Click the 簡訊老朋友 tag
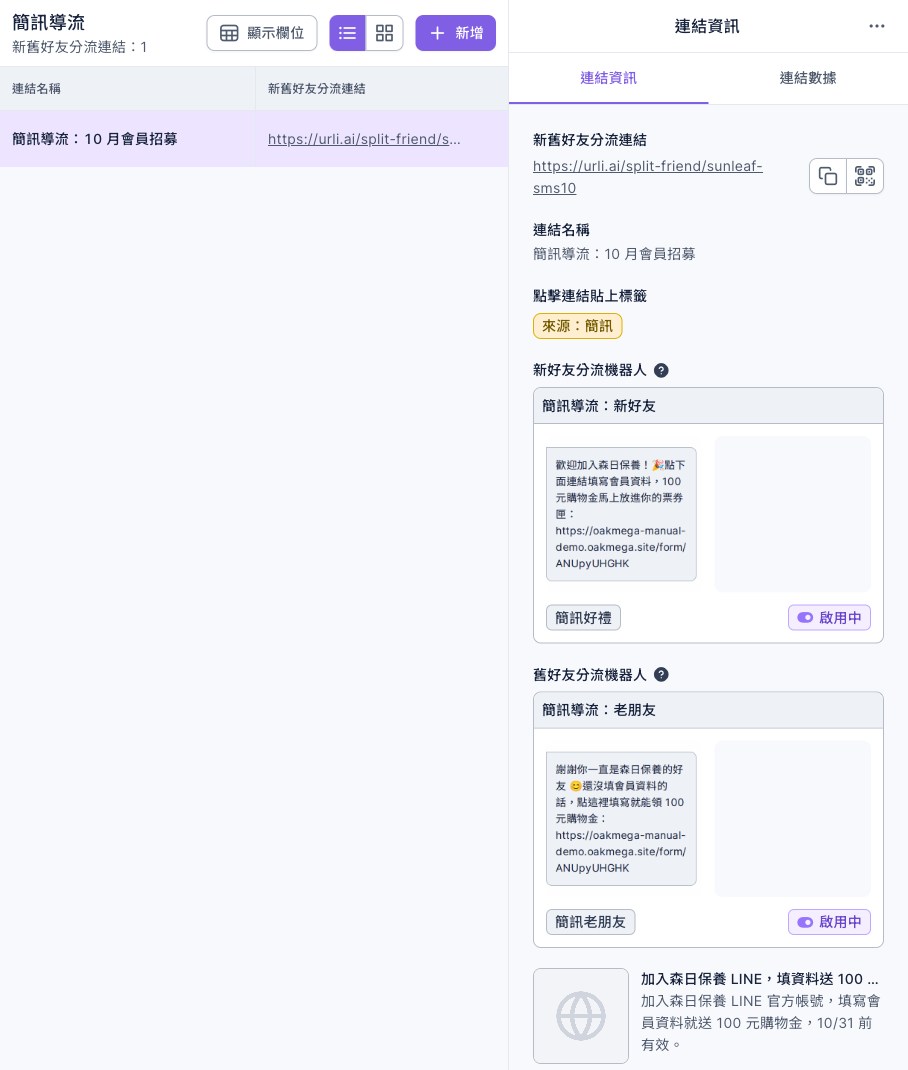Screen dimensions: 908x1070 590,922
